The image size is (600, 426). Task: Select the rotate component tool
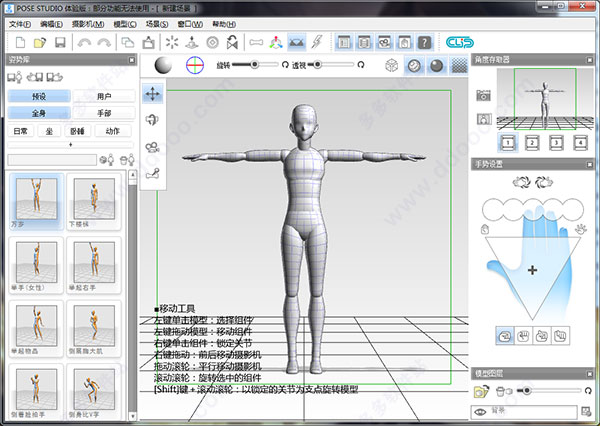152,120
